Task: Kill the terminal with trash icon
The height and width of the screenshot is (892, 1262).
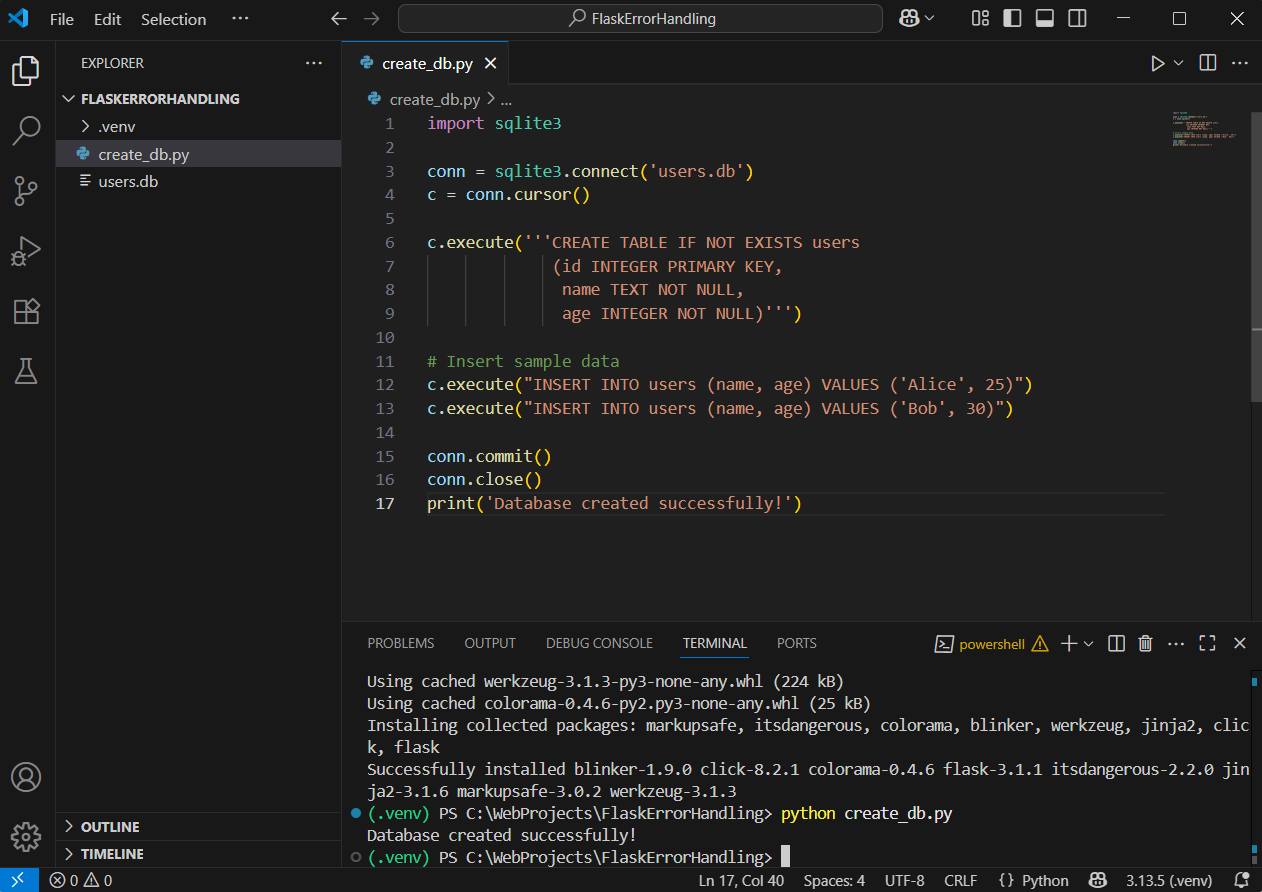Action: pyautogui.click(x=1146, y=644)
